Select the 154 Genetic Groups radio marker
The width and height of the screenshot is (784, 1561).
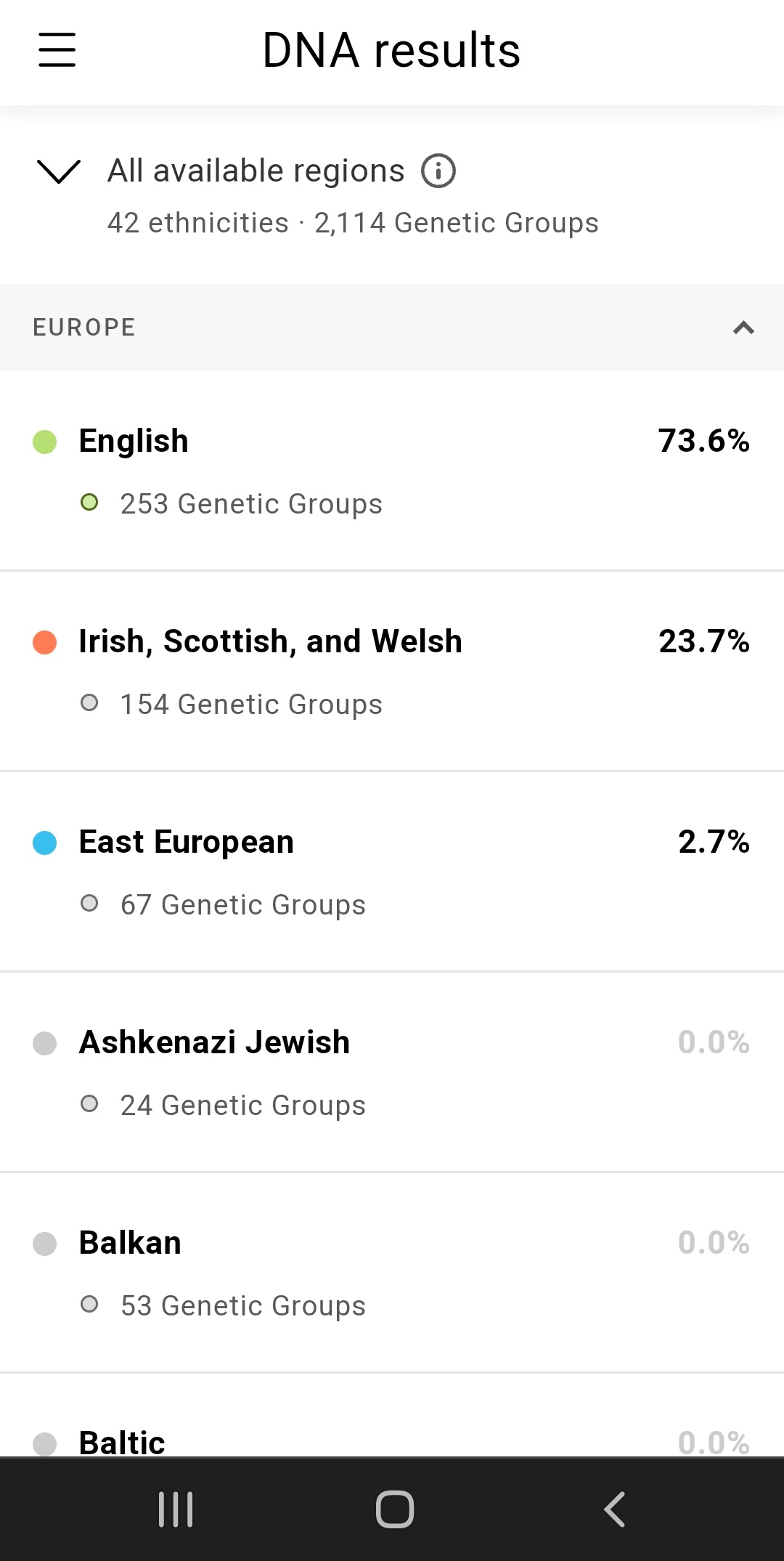coord(89,703)
